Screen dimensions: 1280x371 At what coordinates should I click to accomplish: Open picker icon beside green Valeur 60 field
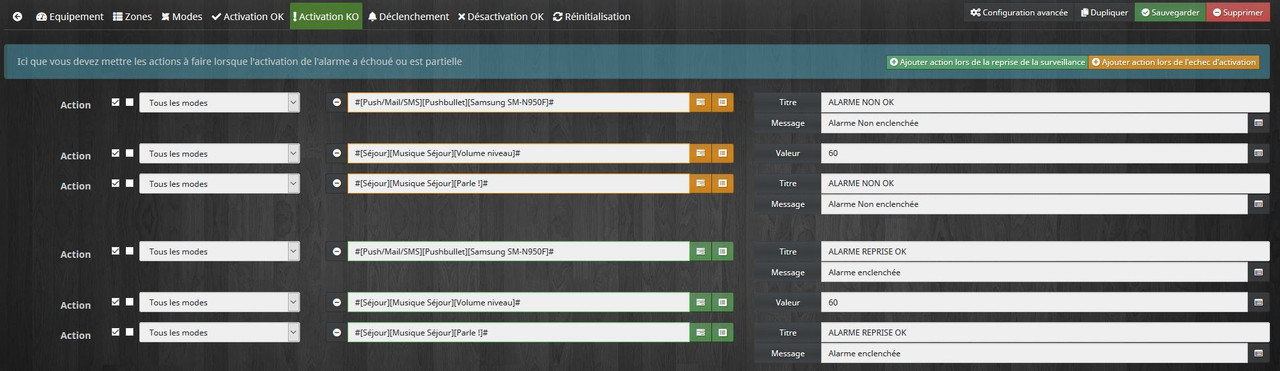[1258, 302]
